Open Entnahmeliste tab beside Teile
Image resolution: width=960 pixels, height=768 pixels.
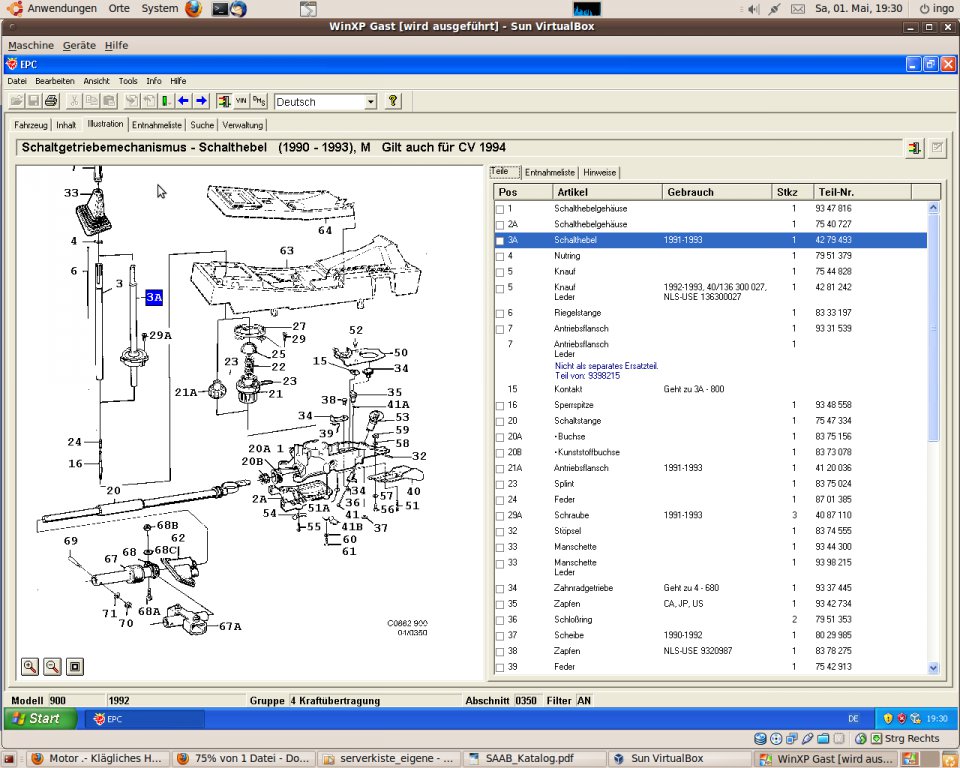pyautogui.click(x=550, y=173)
